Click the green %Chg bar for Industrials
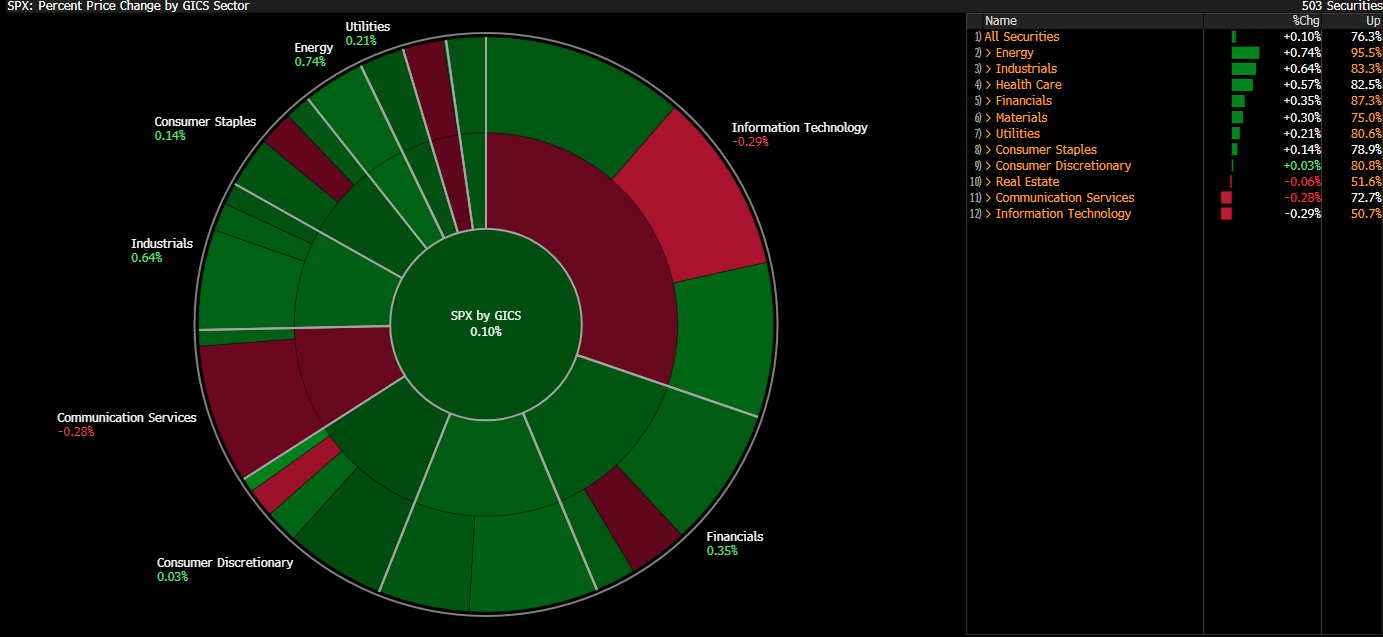Image resolution: width=1383 pixels, height=637 pixels. [x=1243, y=69]
